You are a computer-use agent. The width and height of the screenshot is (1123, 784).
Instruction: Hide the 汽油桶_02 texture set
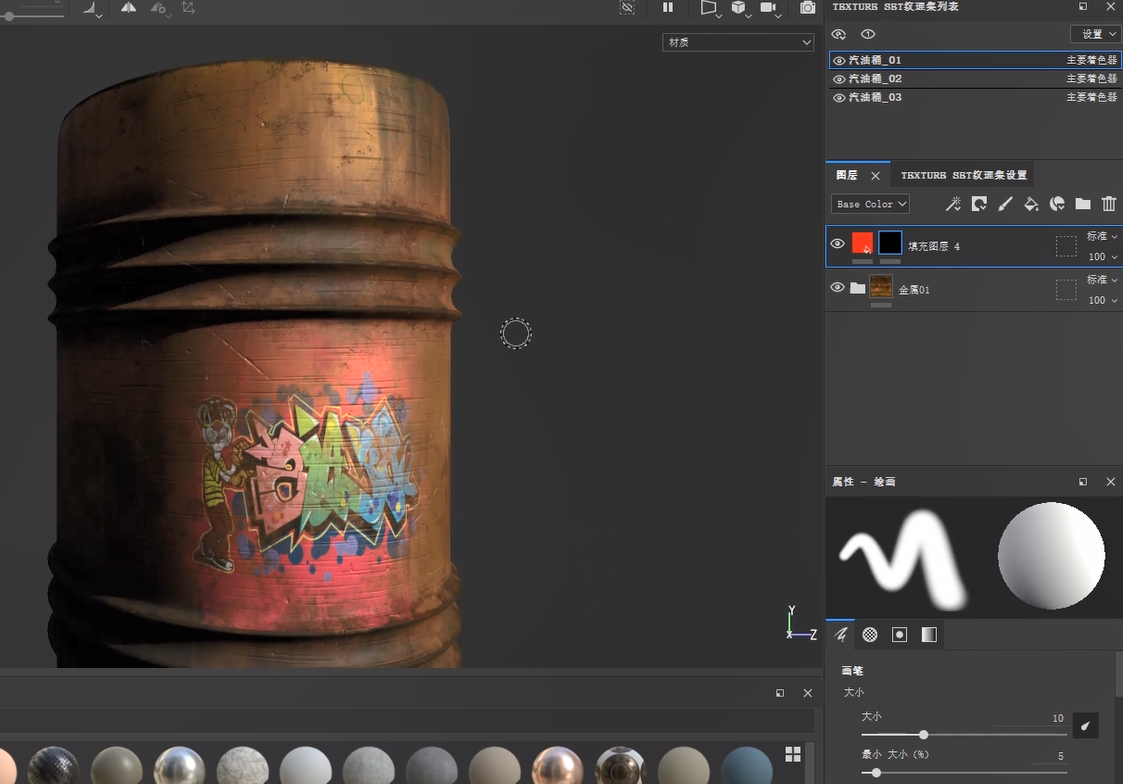[x=839, y=79]
